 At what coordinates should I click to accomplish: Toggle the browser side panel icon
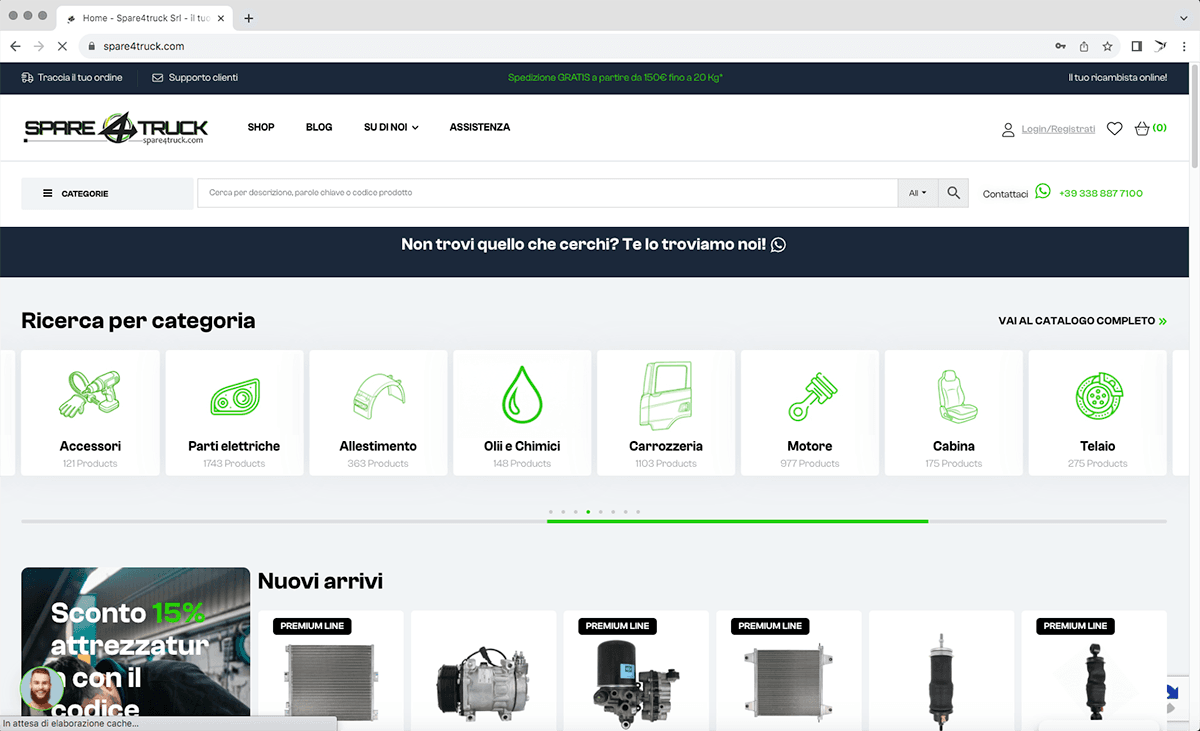point(1137,46)
